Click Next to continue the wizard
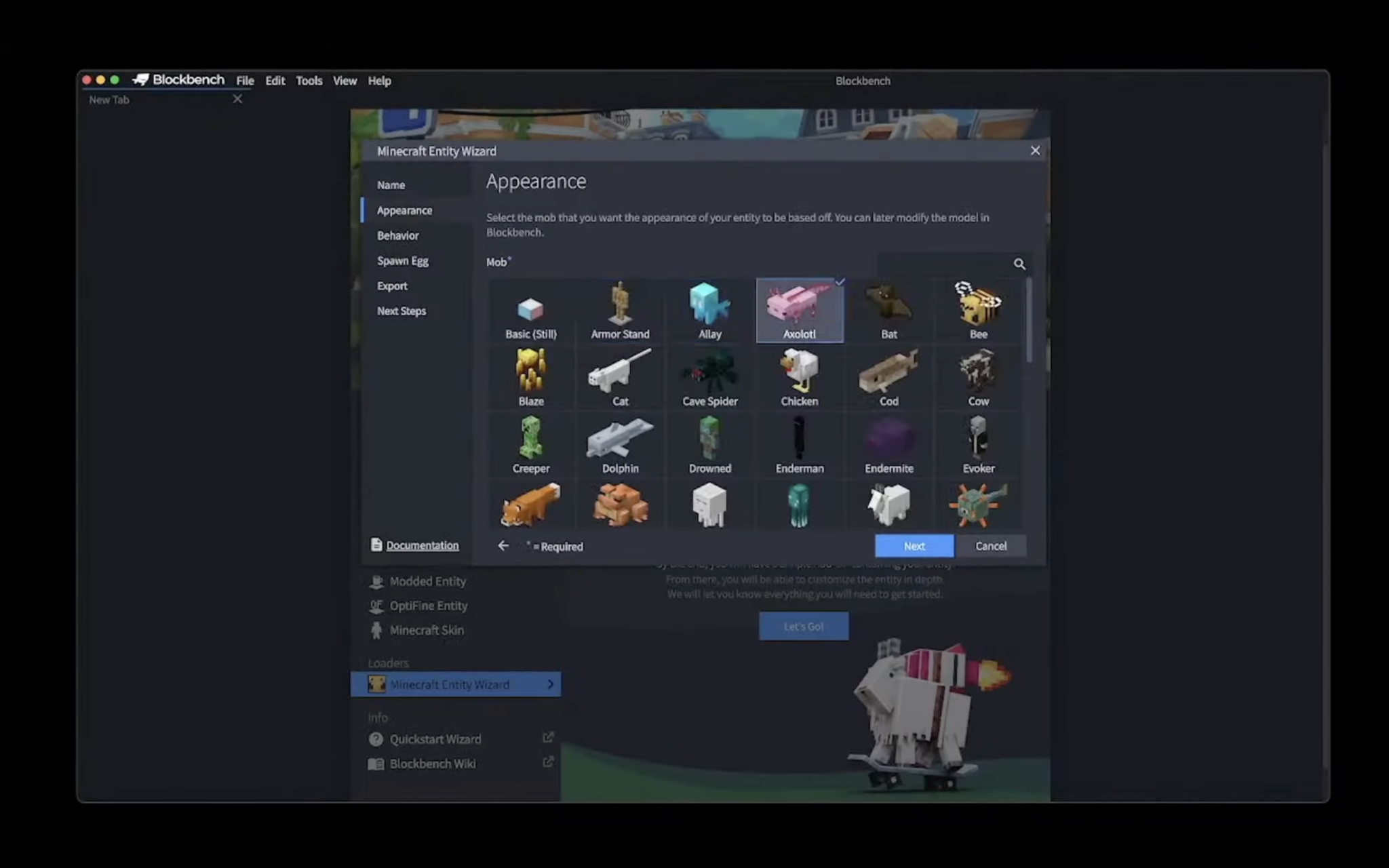 coord(914,546)
